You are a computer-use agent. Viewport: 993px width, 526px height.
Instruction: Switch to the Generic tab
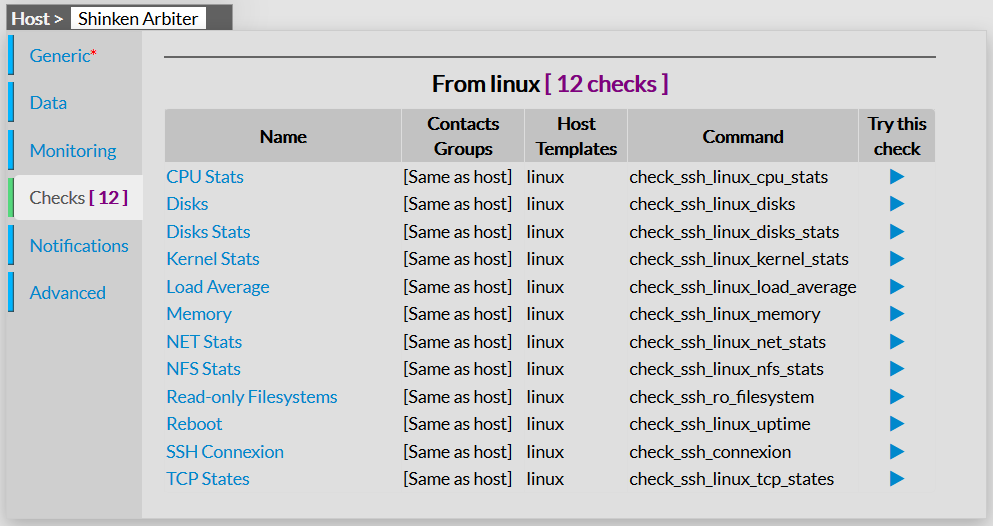63,56
